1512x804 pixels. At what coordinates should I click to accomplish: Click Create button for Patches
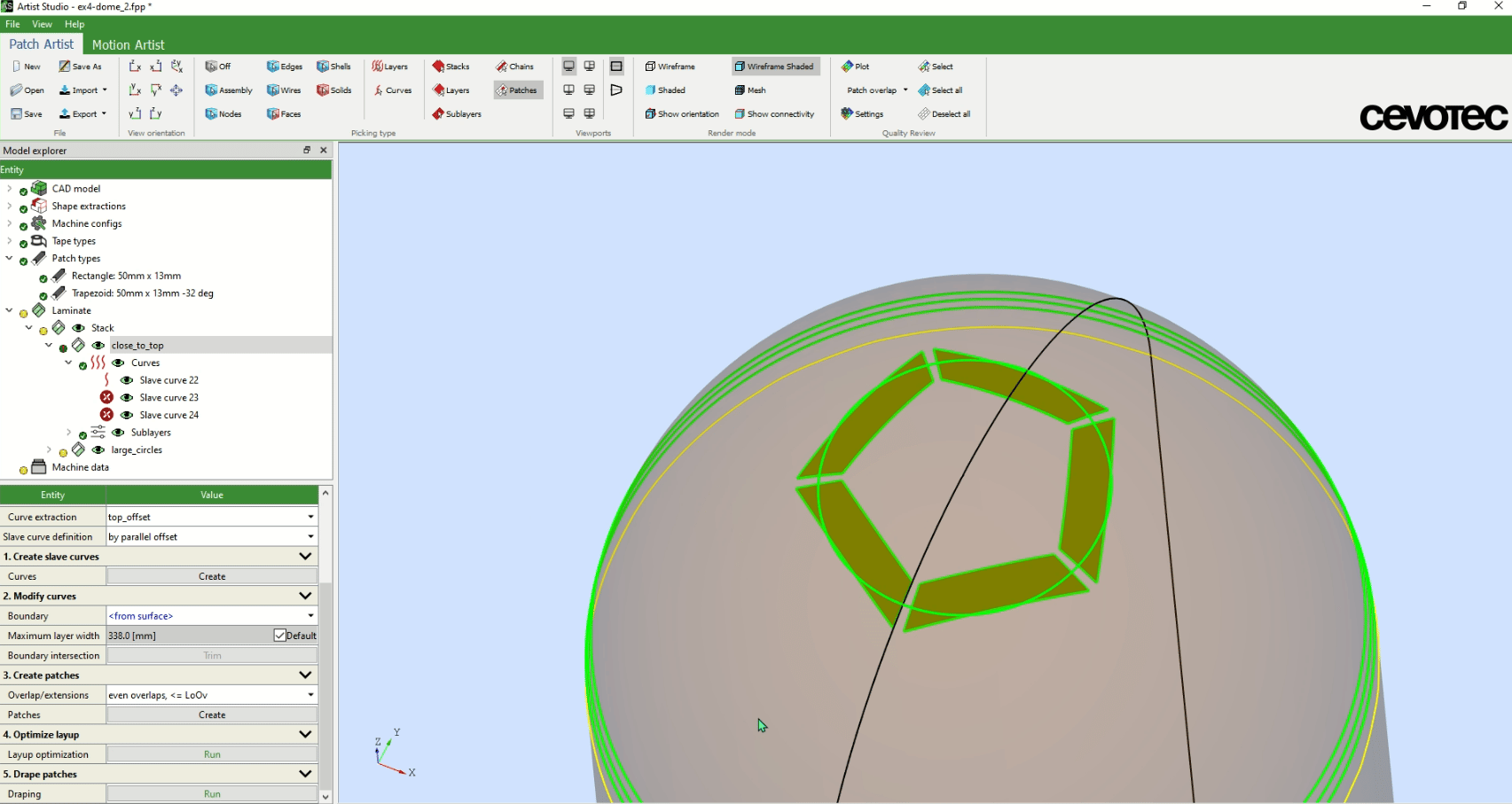212,715
